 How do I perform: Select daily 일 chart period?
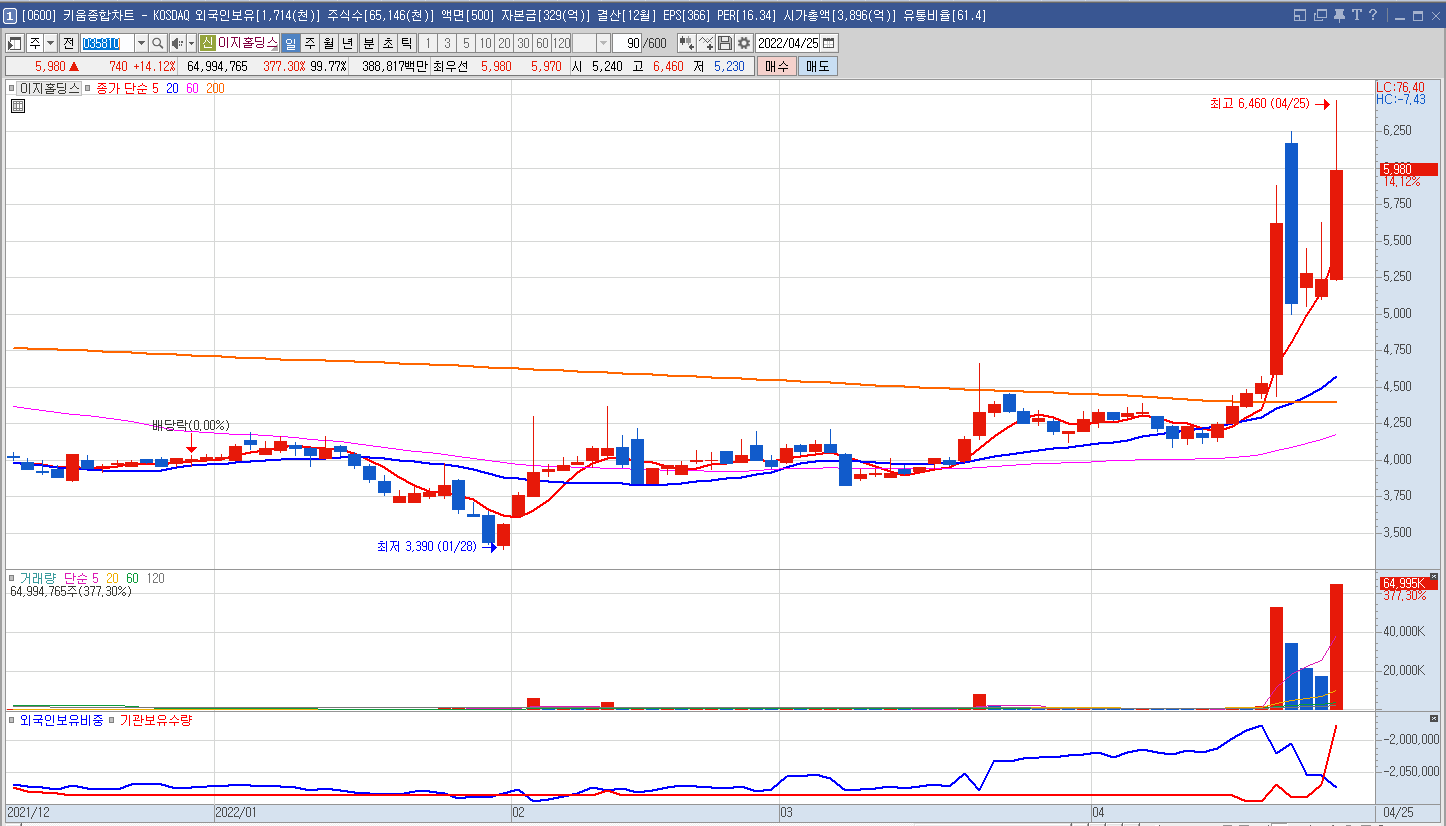[x=290, y=43]
